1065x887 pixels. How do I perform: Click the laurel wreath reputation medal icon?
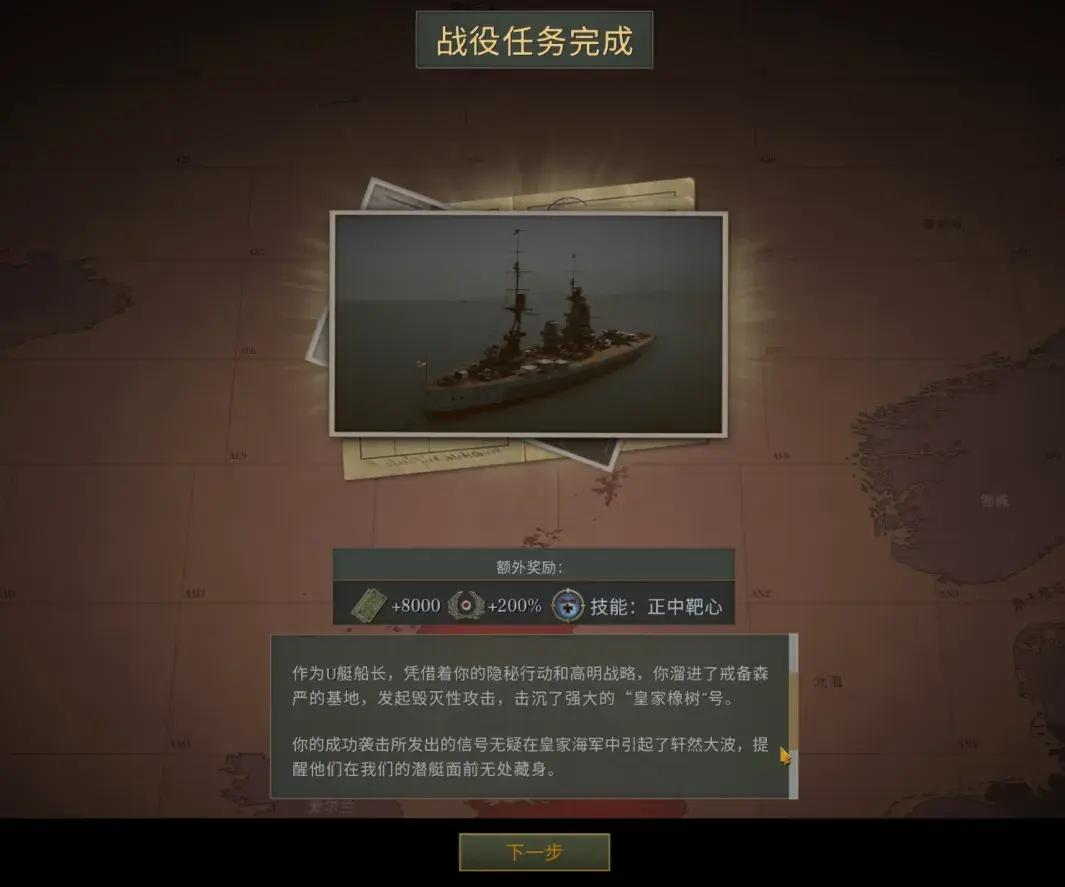(465, 604)
